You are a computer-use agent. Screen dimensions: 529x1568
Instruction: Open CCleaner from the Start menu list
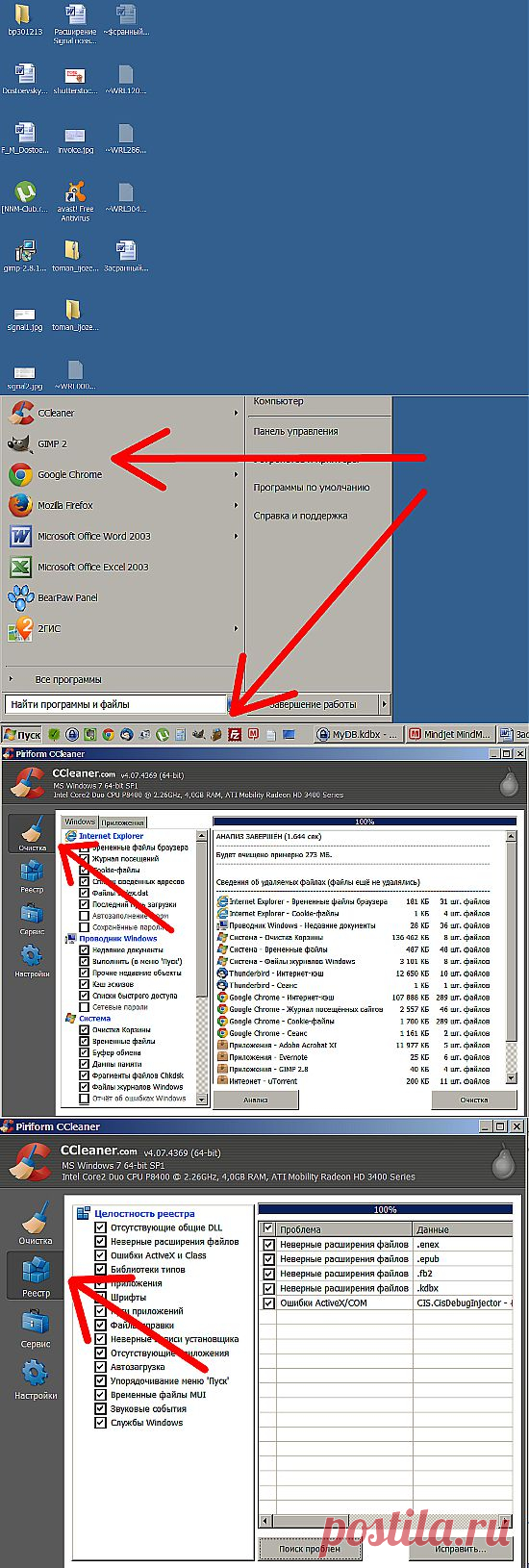coord(122,413)
